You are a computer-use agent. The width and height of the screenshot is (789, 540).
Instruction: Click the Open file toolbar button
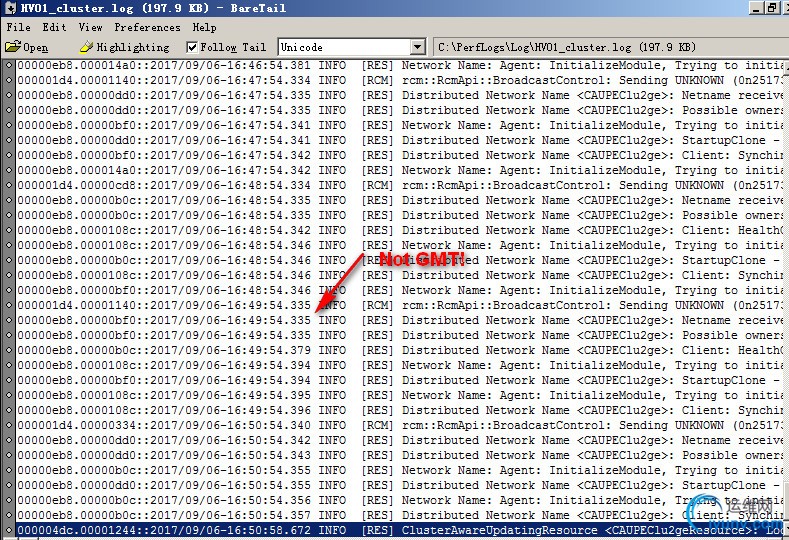(27, 47)
